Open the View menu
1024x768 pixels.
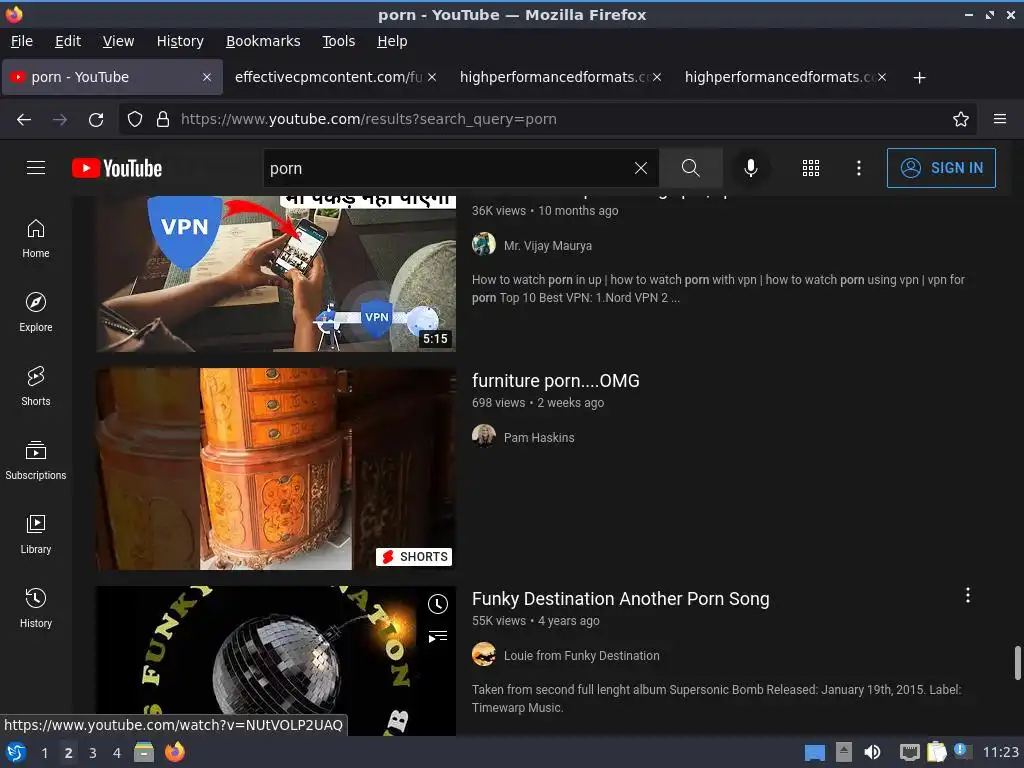[x=118, y=41]
